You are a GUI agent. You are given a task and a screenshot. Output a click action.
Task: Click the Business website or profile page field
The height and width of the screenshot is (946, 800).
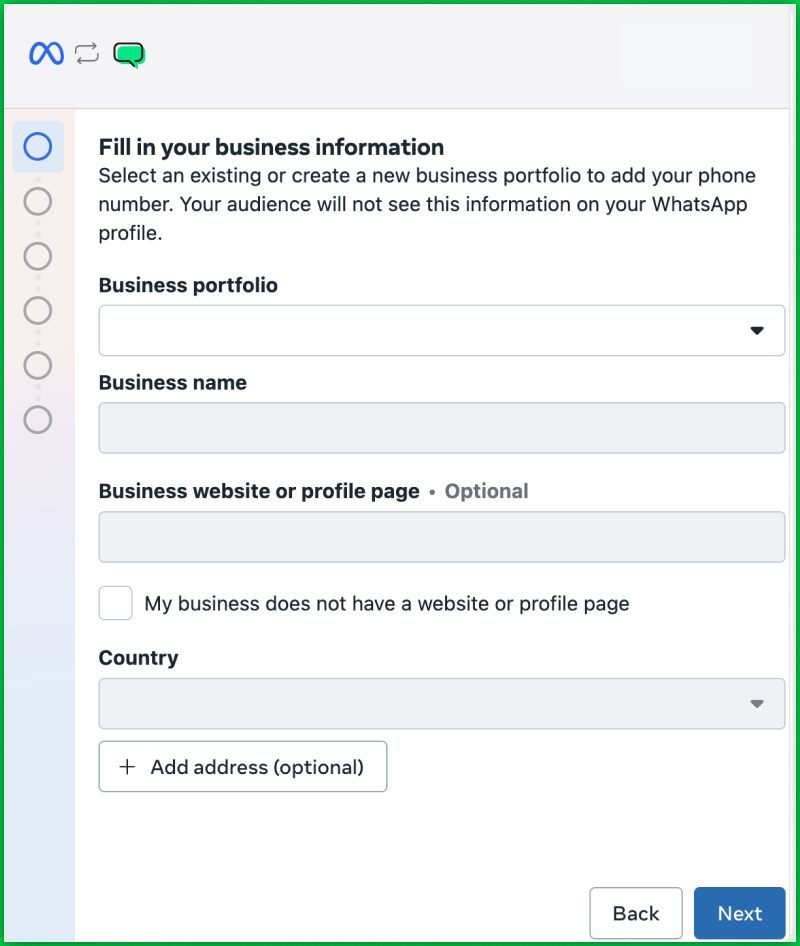tap(441, 536)
